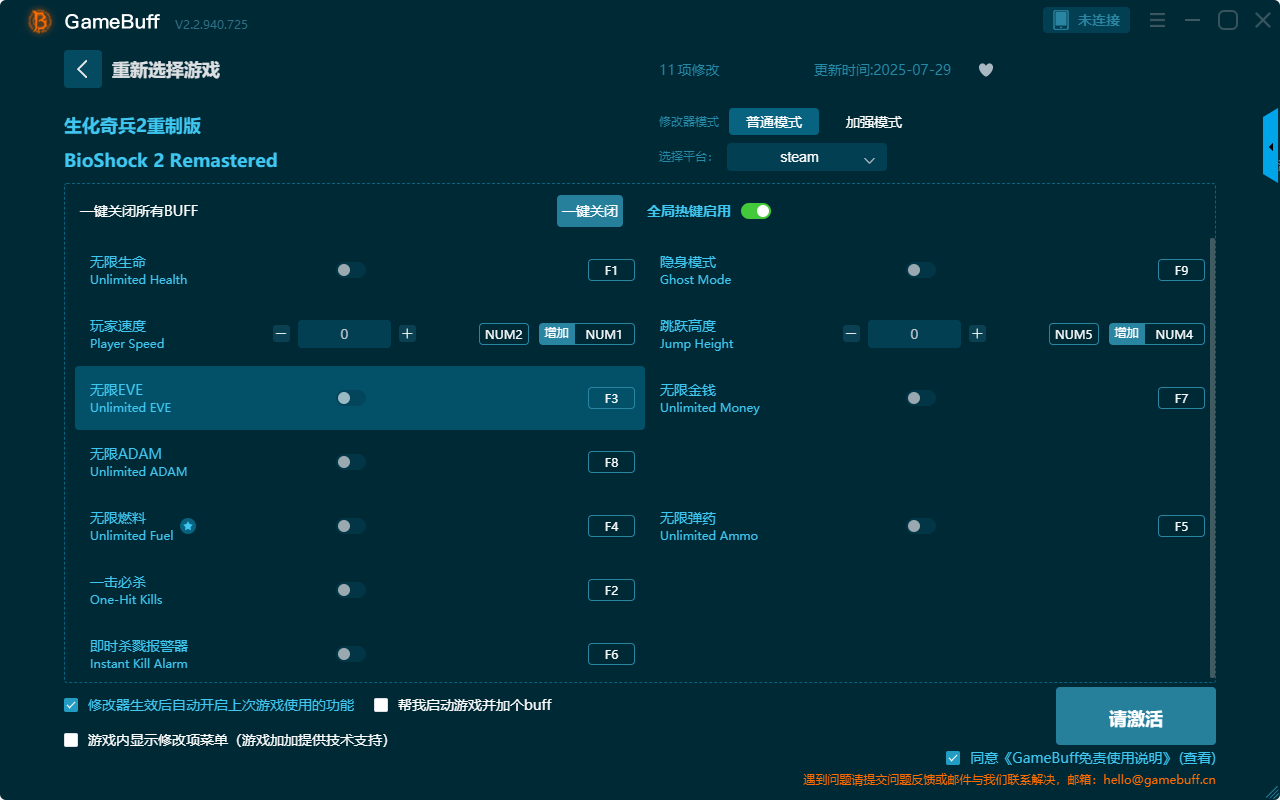
Task: Click the hello@gamebuff.cn feedback notice
Action: pyautogui.click(x=1010, y=780)
